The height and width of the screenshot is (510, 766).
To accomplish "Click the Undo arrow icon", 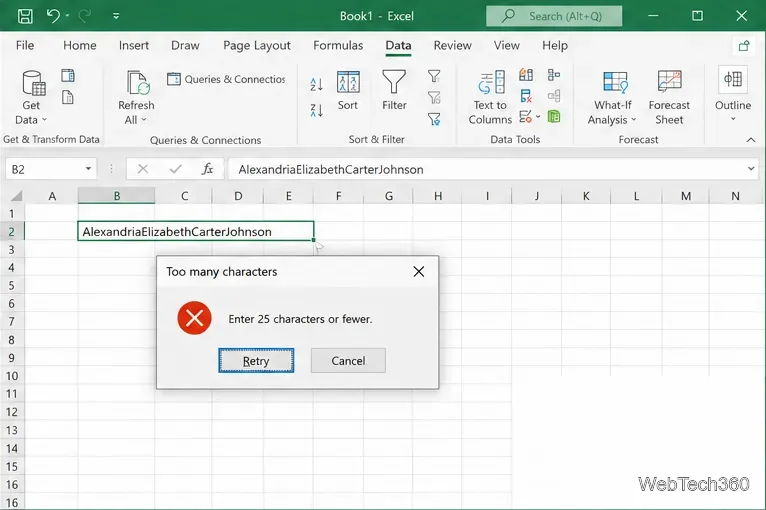I will 53,16.
